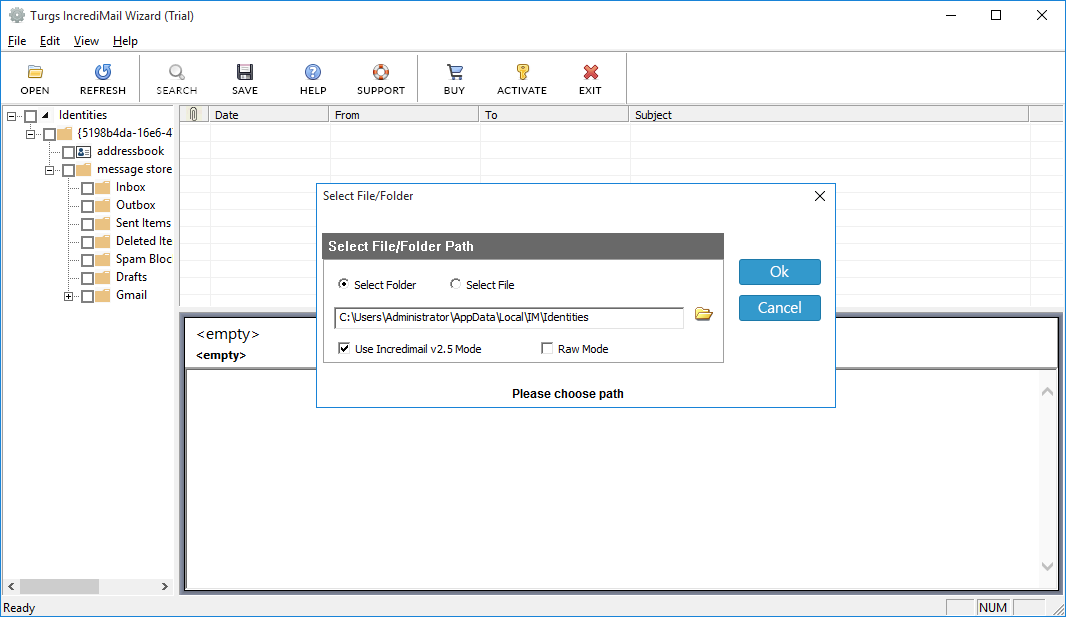This screenshot has height=617, width=1066.
Task: Click the addressbook contact card icon
Action: click(84, 152)
